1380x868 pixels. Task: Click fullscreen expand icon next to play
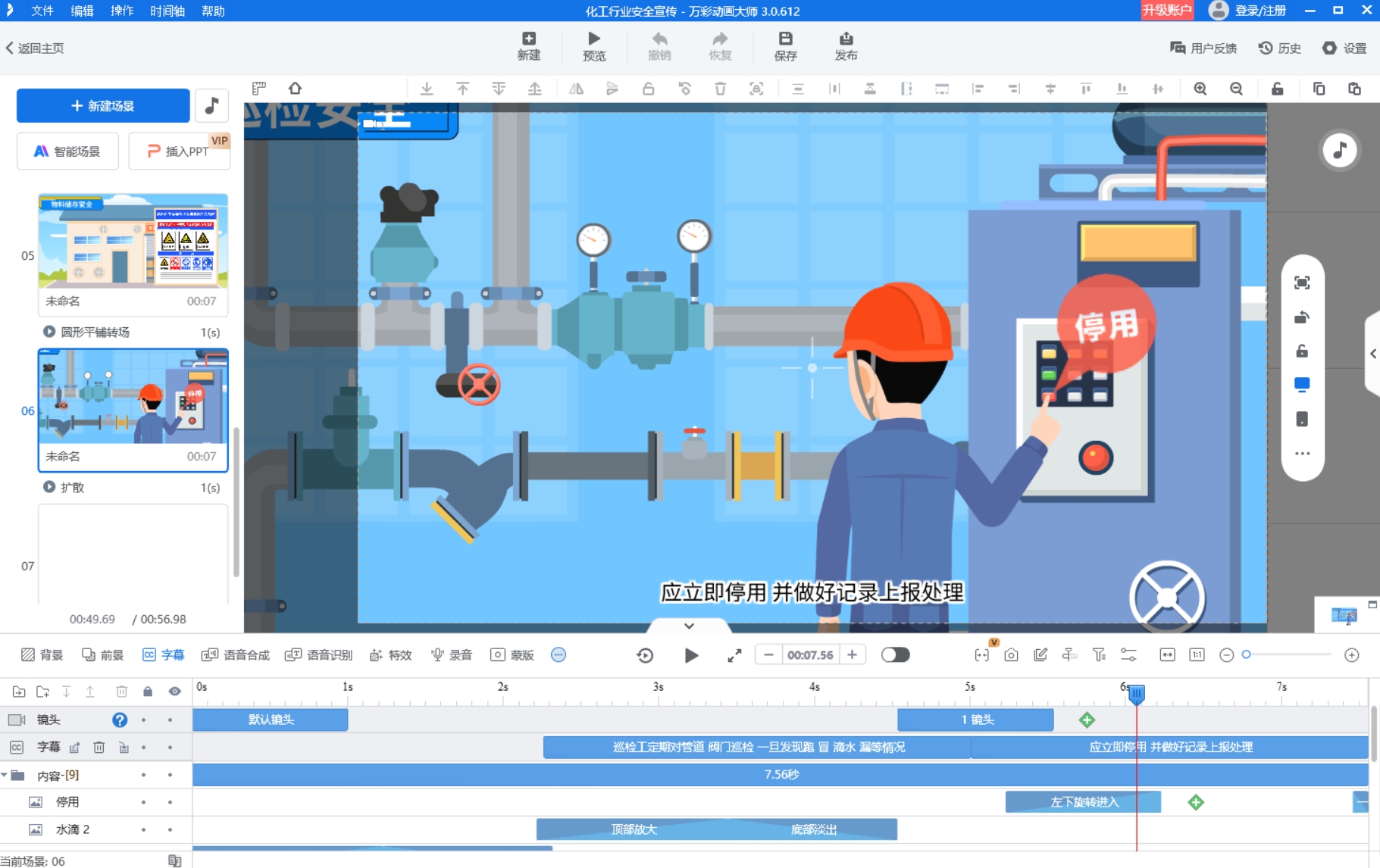tap(734, 655)
